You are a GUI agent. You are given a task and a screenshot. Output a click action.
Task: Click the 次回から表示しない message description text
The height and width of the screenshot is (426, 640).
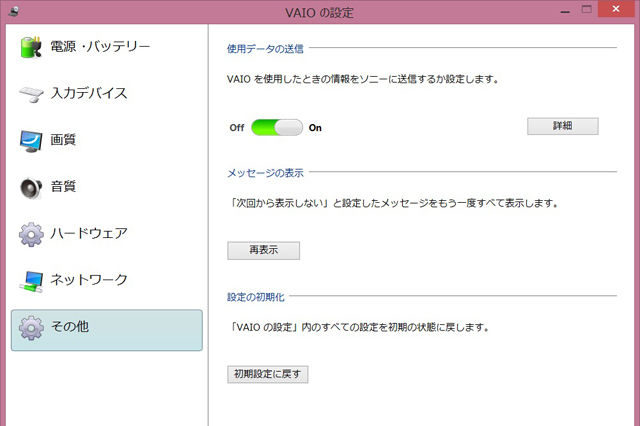coord(394,203)
